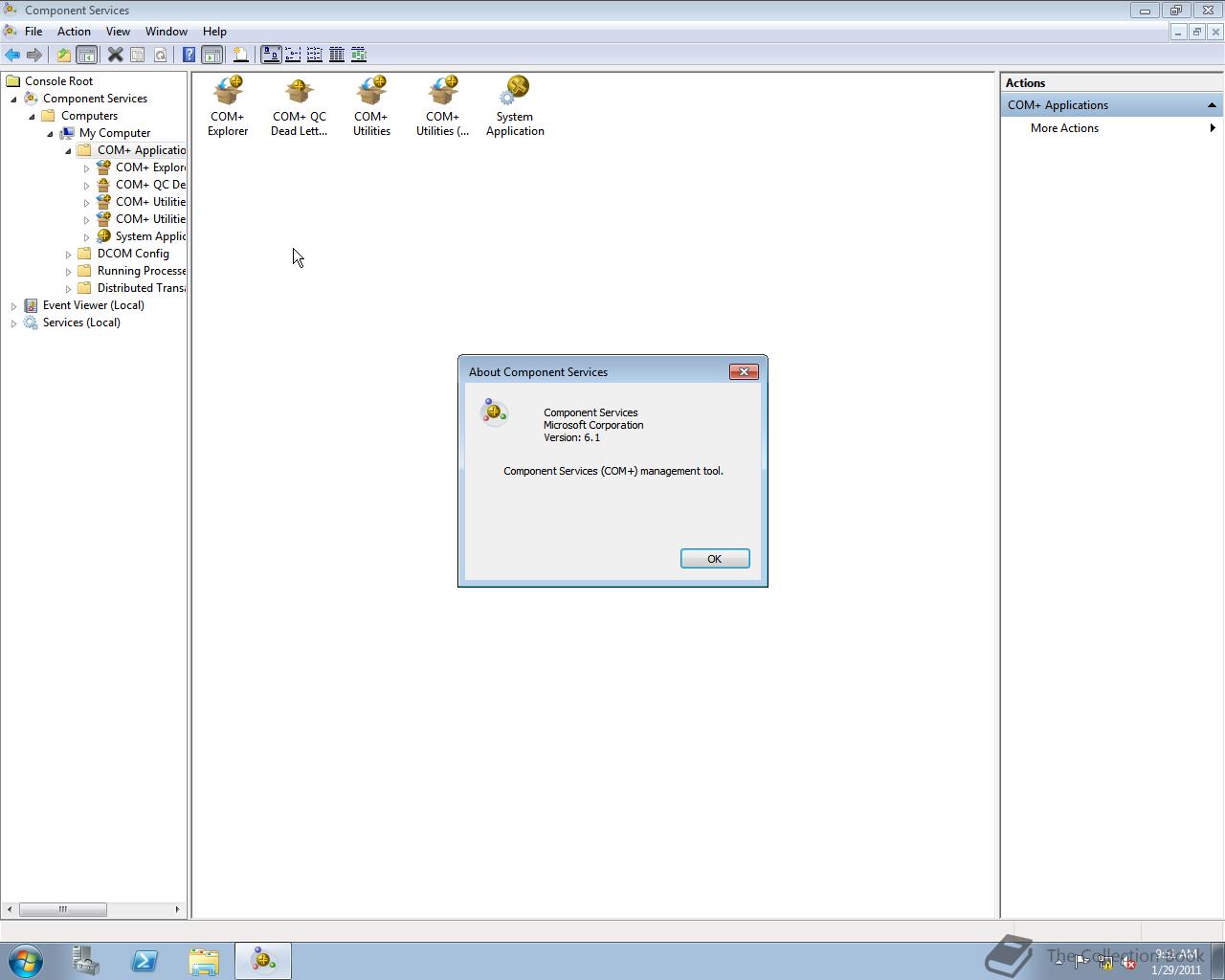Open the View menu
The width and height of the screenshot is (1225, 980).
(x=118, y=32)
